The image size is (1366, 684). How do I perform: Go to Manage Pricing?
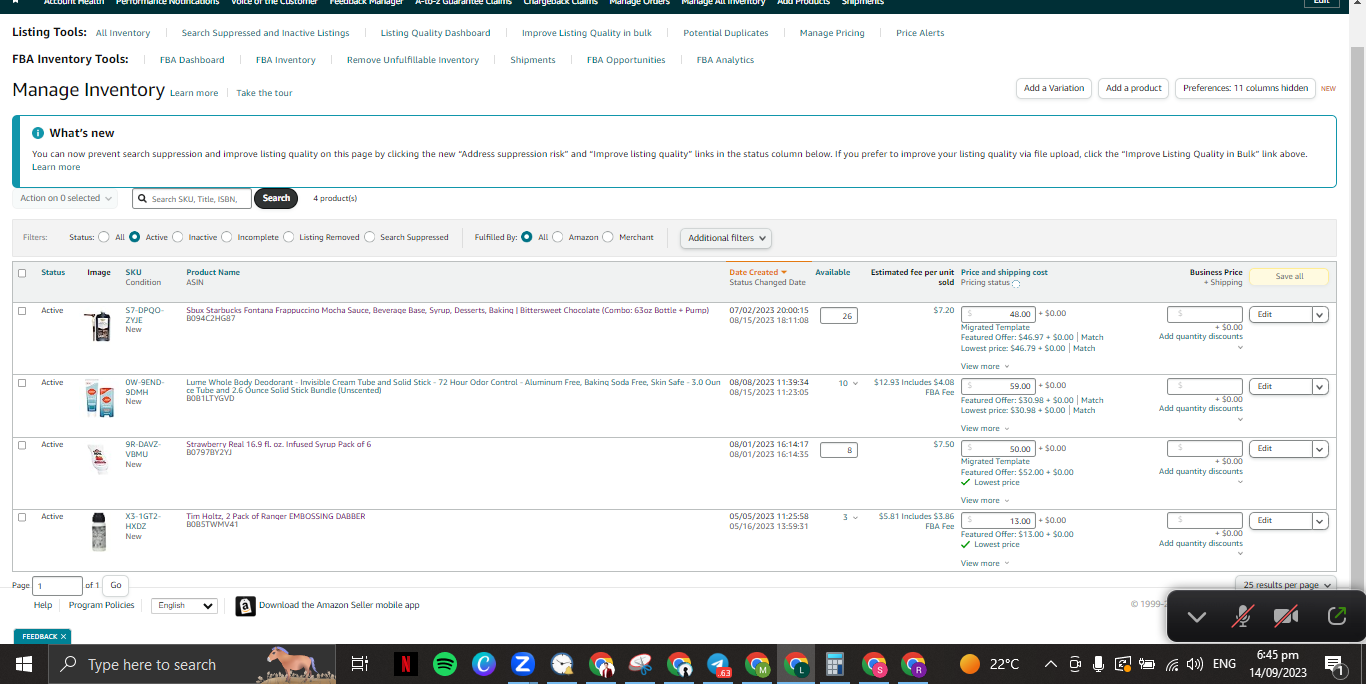[832, 33]
